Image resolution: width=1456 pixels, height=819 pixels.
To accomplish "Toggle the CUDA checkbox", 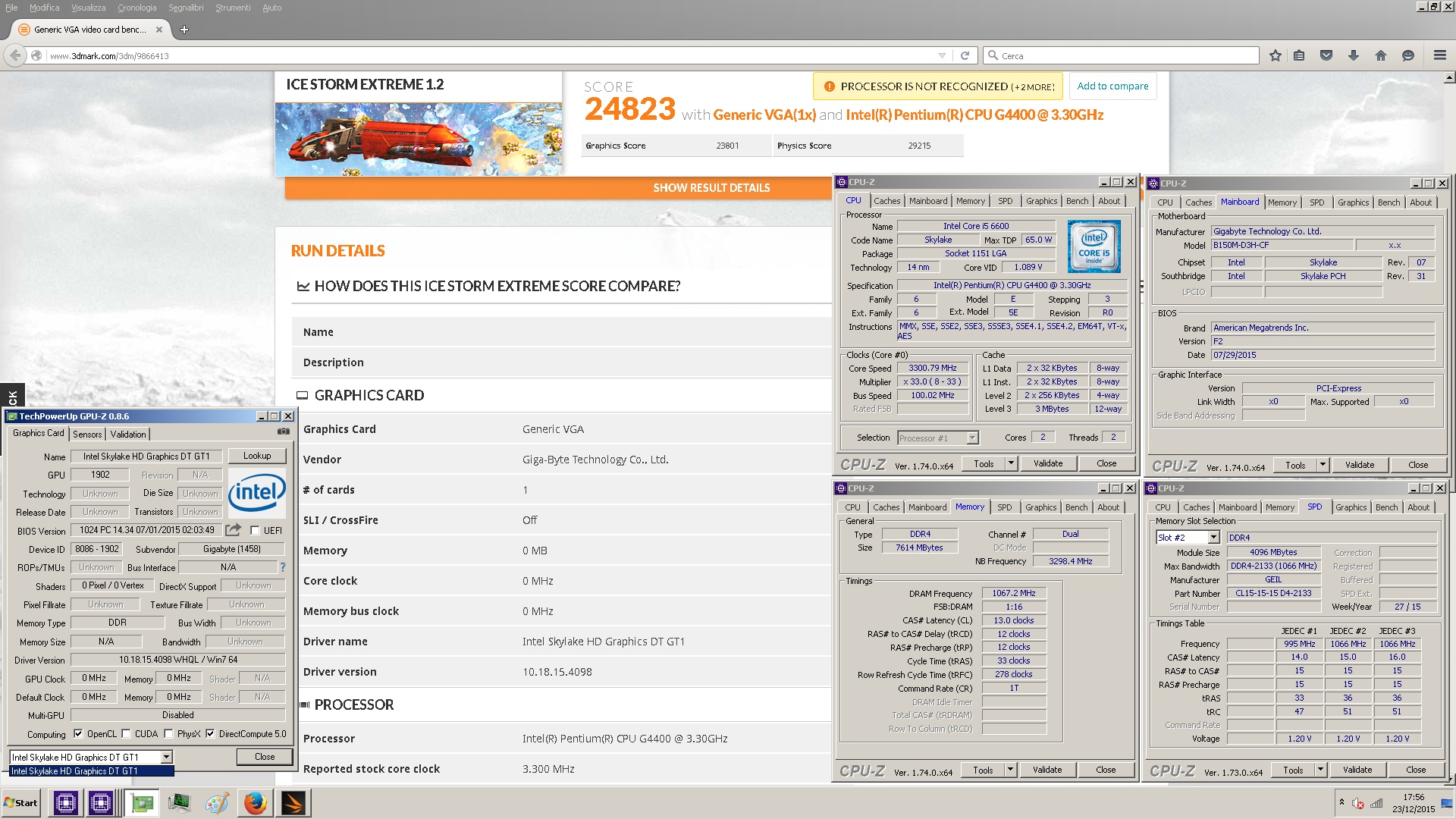I will pos(125,733).
